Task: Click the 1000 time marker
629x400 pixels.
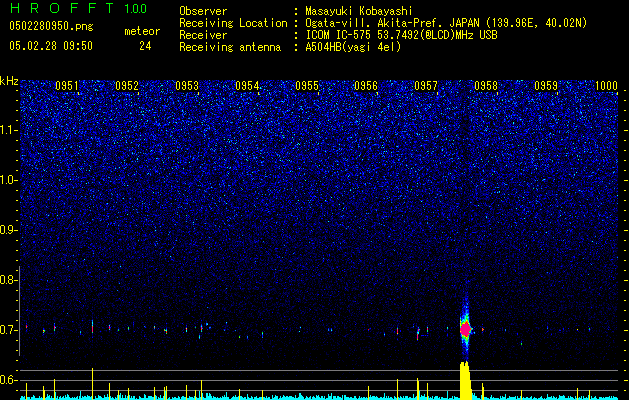Action: (x=606, y=86)
